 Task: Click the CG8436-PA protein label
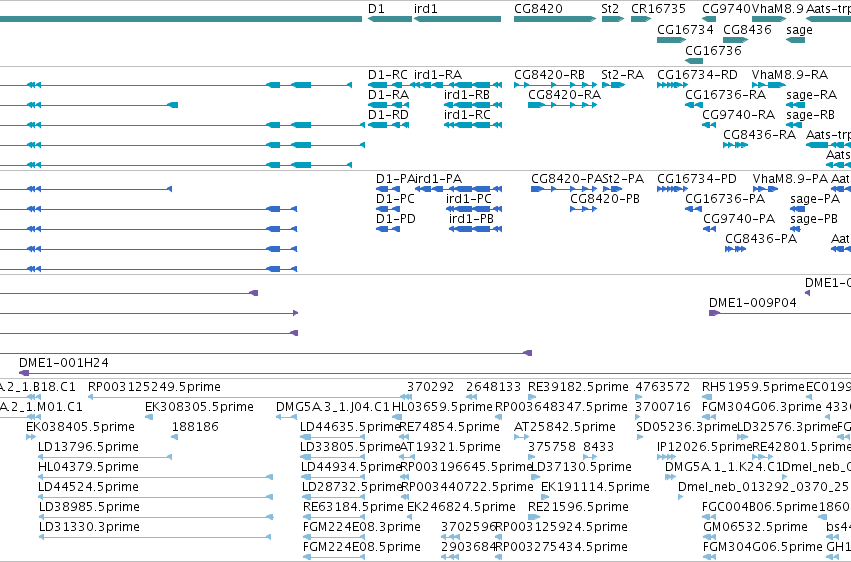[x=761, y=239]
